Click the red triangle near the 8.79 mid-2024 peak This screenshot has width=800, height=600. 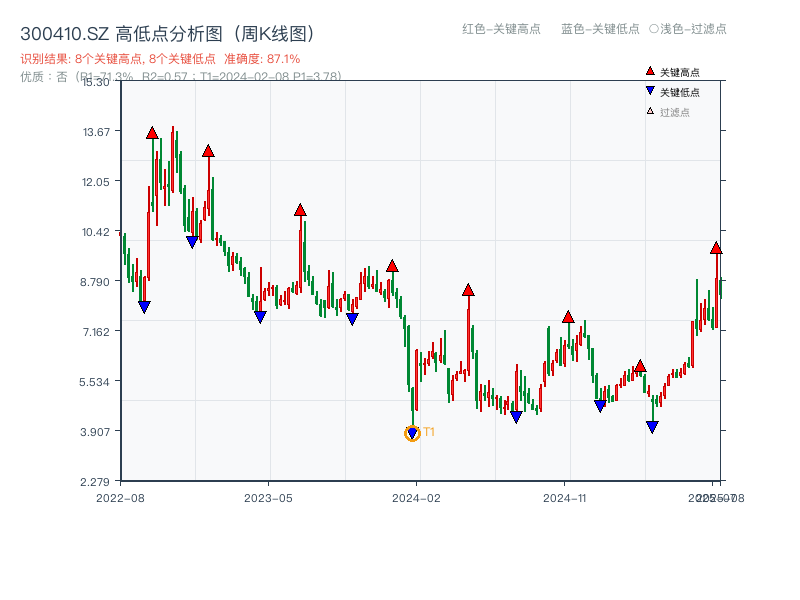[x=467, y=289]
